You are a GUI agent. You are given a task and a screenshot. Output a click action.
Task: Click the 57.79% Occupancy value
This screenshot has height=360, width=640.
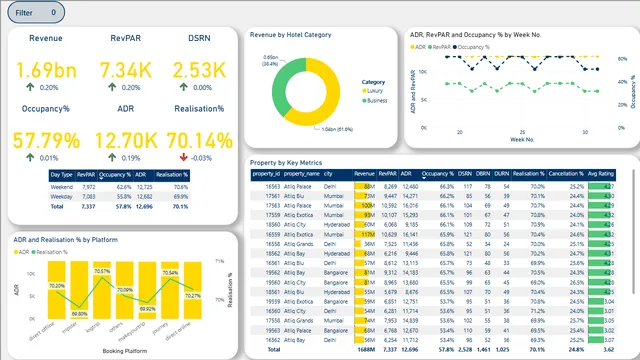(x=46, y=141)
